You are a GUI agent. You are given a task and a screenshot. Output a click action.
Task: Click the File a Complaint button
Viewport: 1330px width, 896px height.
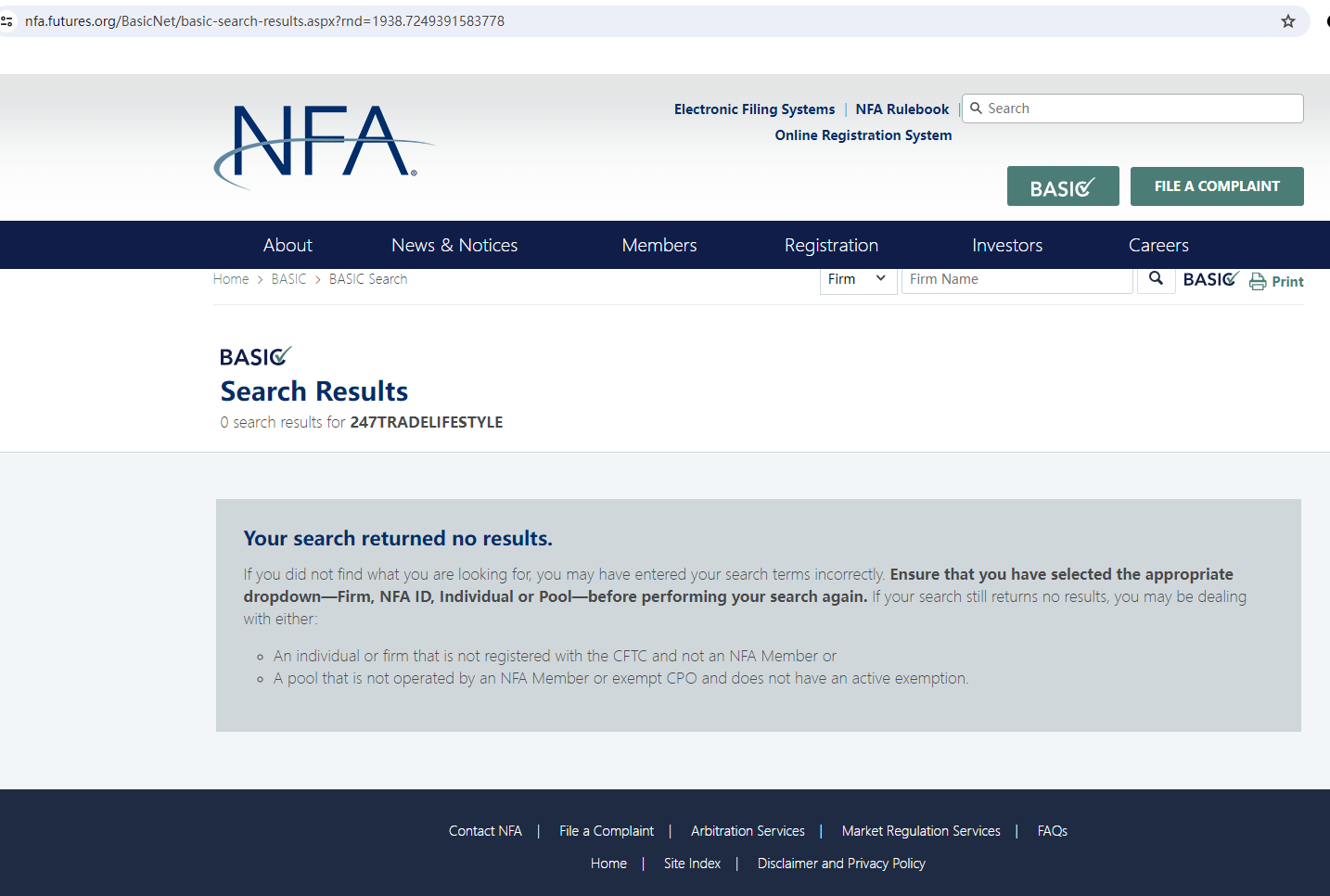tap(1216, 186)
